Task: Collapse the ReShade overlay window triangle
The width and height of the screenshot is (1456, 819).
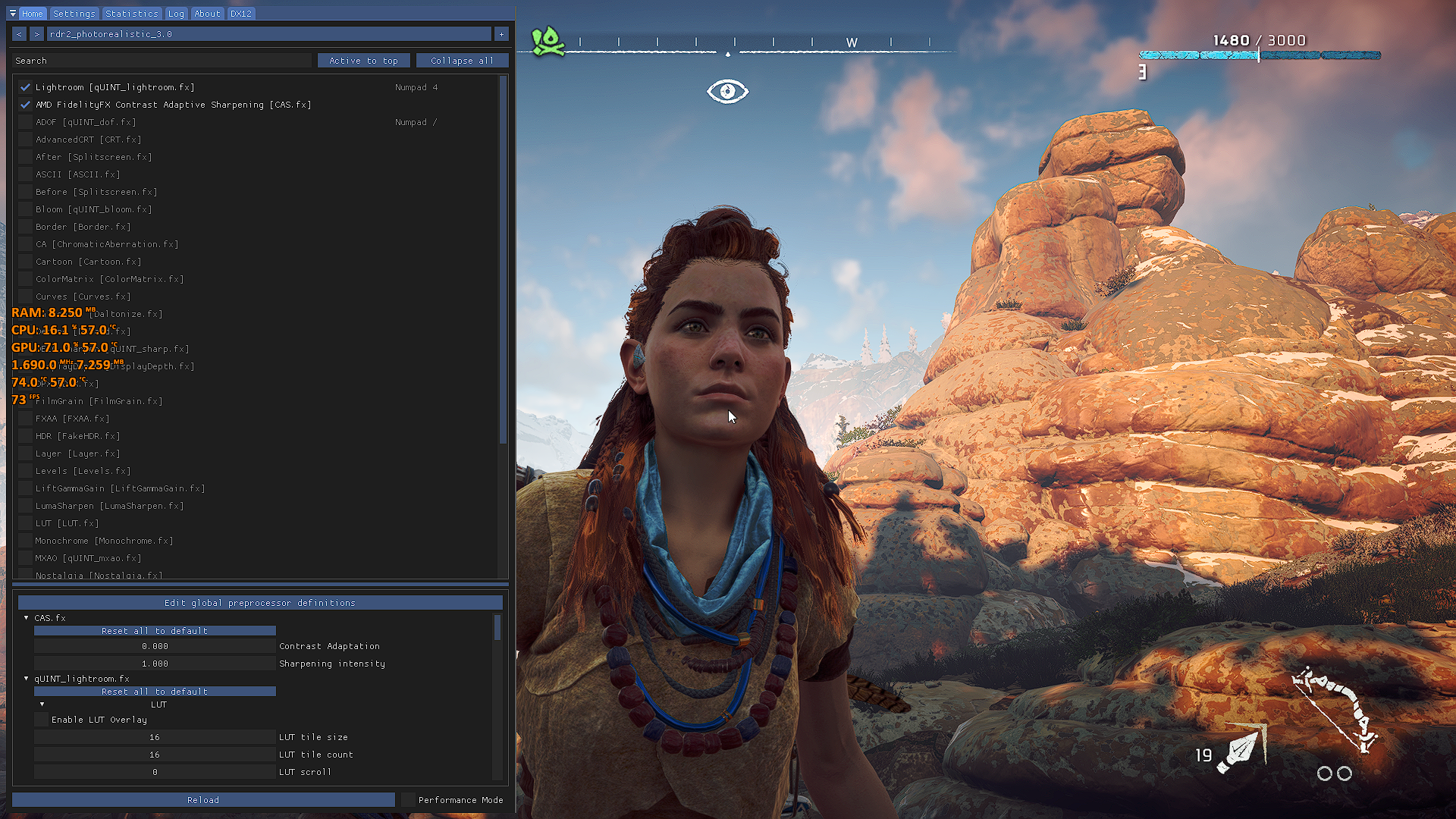Action: pyautogui.click(x=13, y=14)
